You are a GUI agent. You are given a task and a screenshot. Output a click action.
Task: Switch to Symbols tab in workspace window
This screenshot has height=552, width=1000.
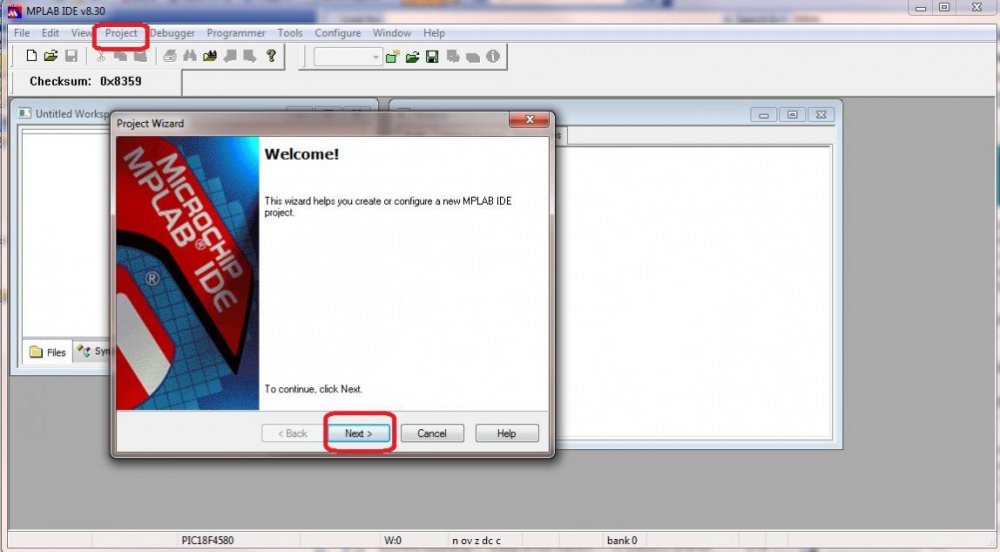click(x=93, y=351)
